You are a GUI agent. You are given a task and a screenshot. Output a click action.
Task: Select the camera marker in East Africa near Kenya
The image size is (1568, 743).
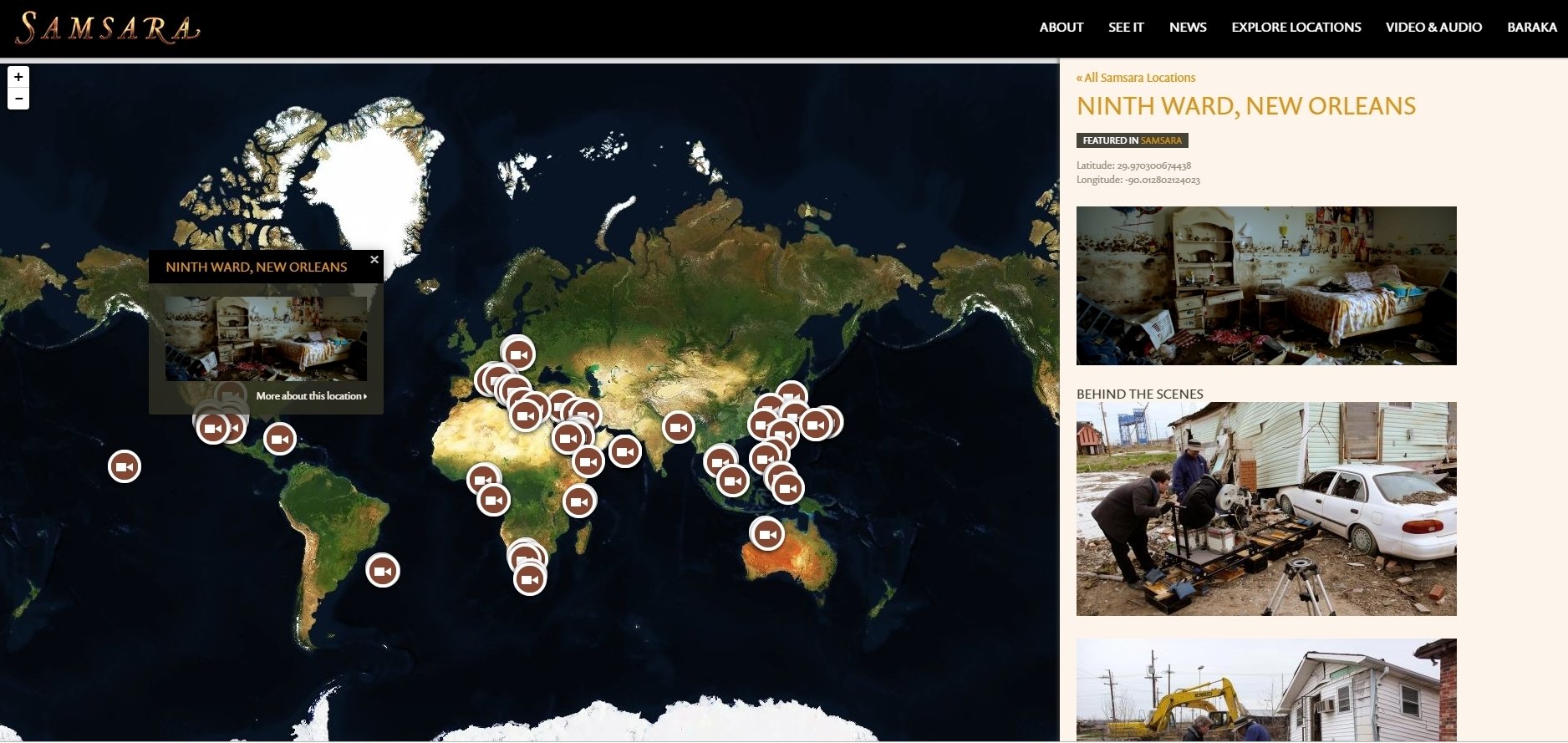point(579,501)
